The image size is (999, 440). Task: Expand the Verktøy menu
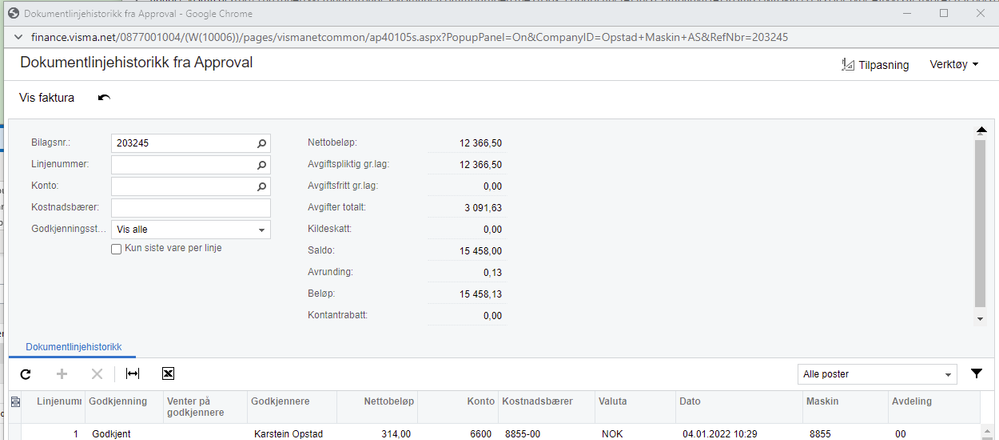tap(954, 65)
